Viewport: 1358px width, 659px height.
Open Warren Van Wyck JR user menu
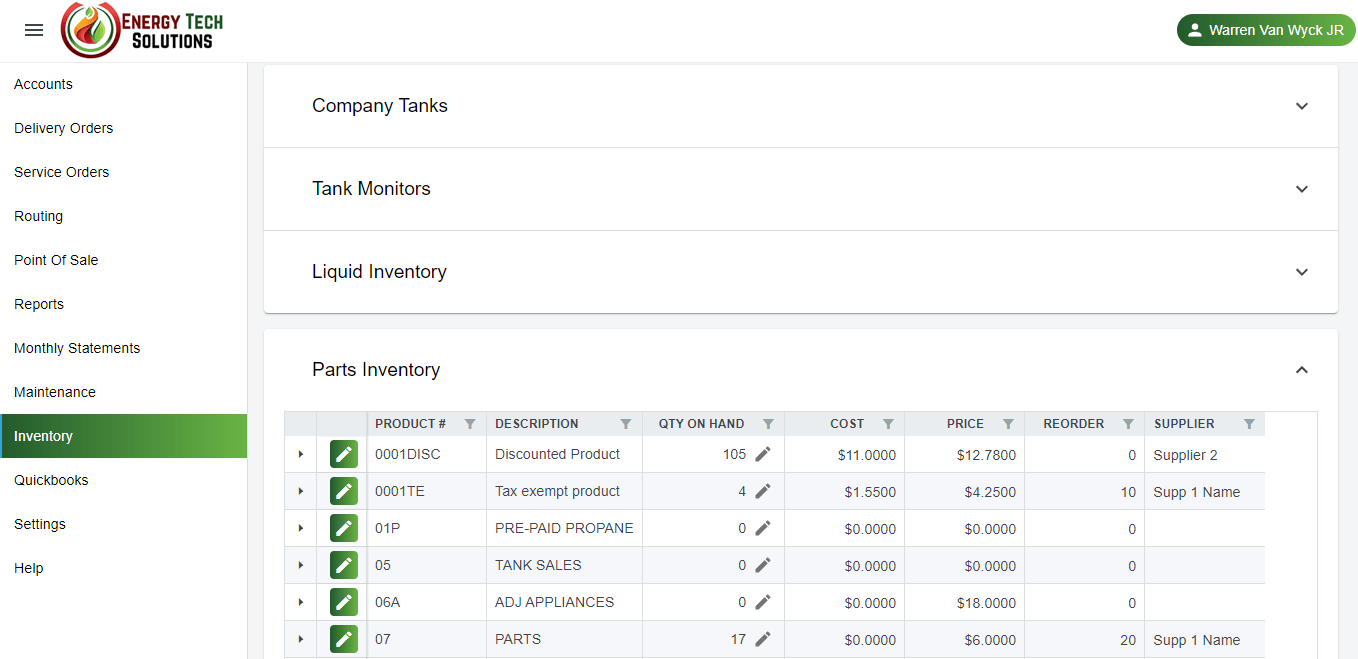point(1265,30)
